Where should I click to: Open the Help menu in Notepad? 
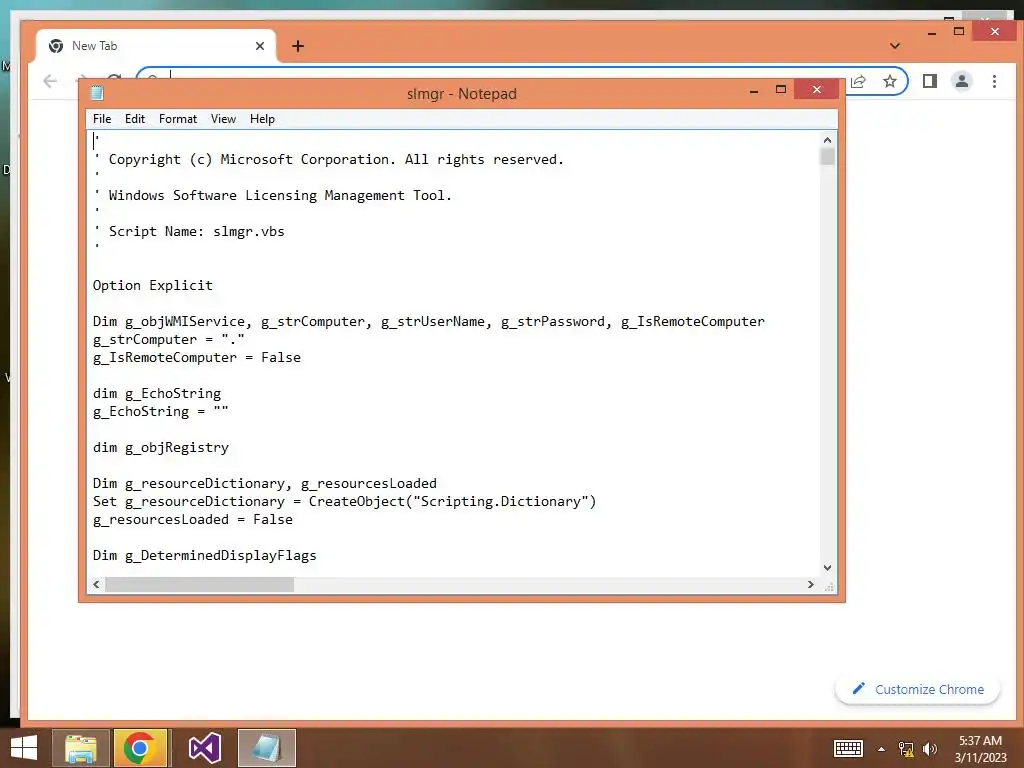click(x=262, y=119)
